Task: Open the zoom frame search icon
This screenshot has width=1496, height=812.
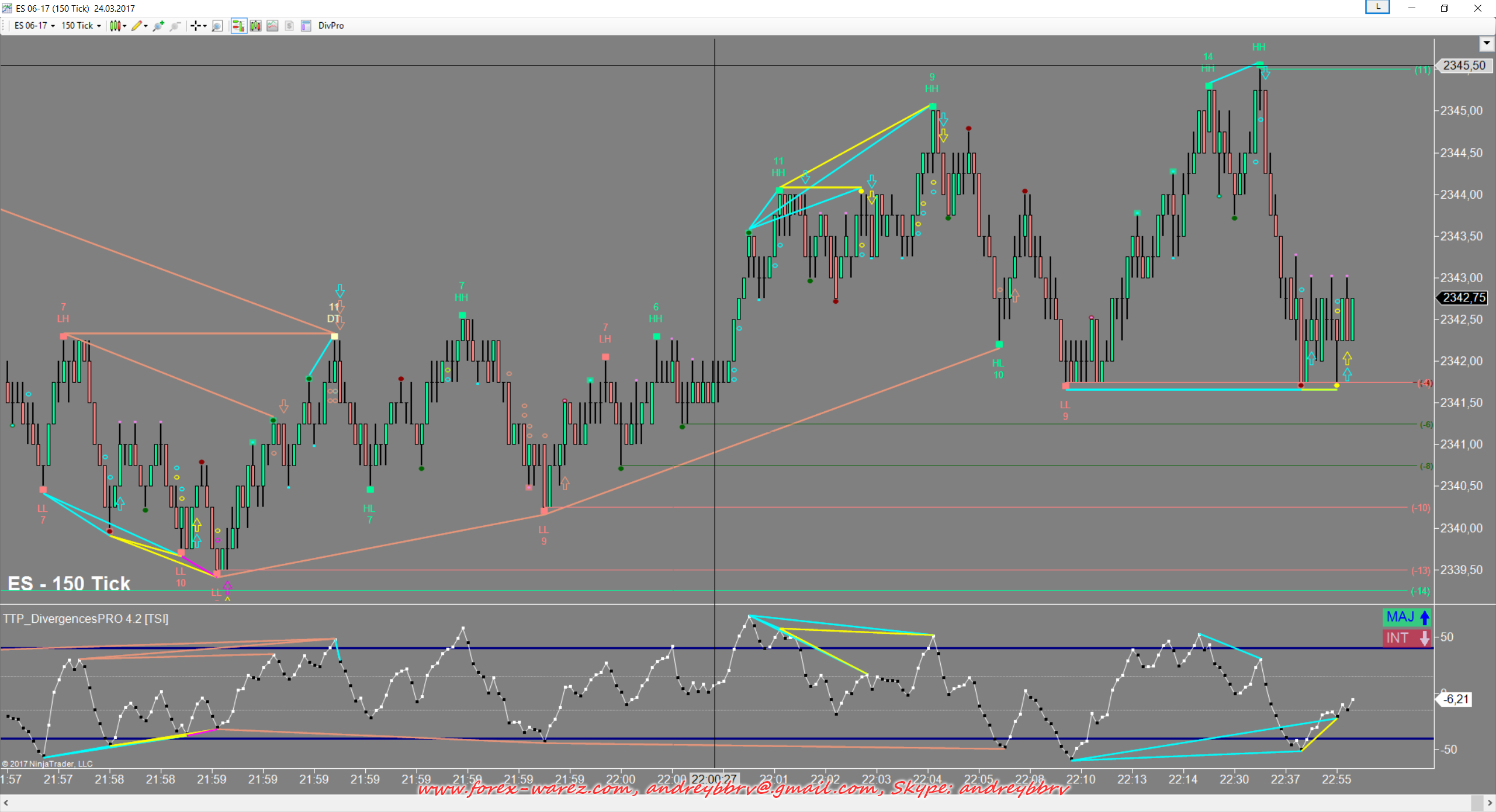Action: (217, 26)
